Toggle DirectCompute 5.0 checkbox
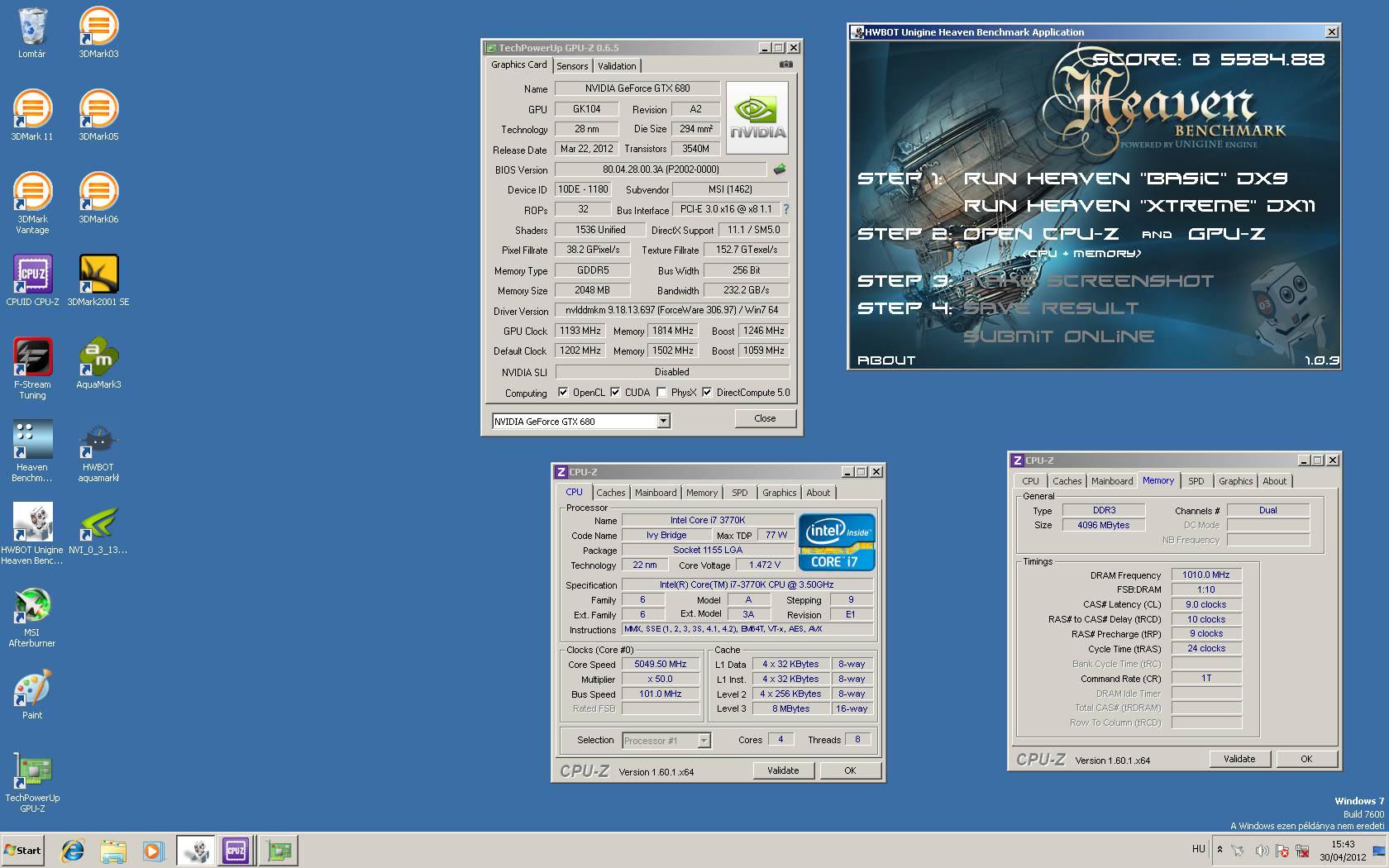 [707, 393]
